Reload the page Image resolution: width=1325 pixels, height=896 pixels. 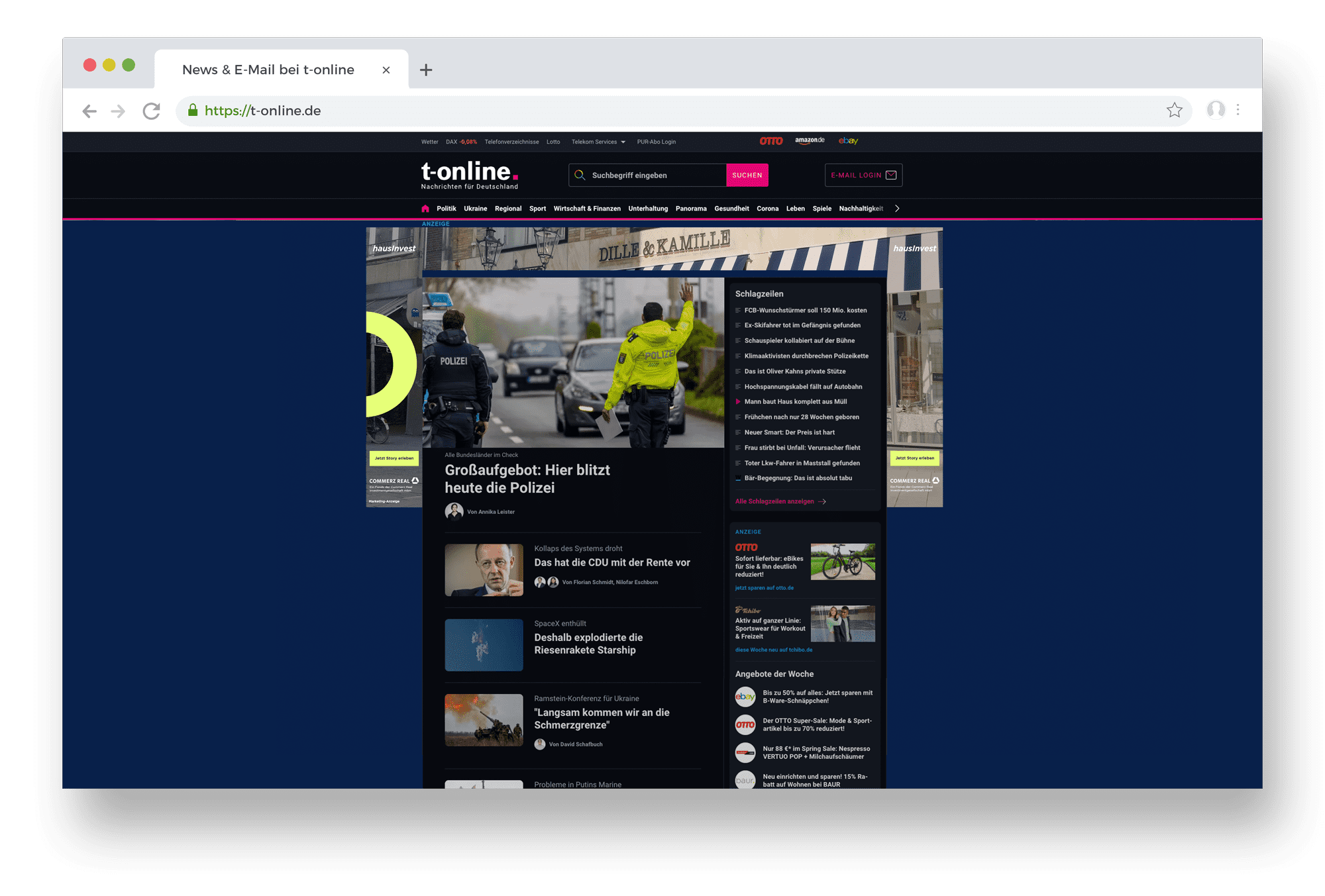(x=152, y=111)
